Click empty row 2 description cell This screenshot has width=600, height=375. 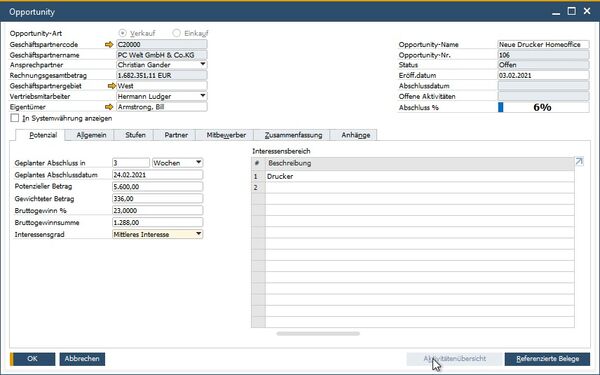tap(420, 188)
